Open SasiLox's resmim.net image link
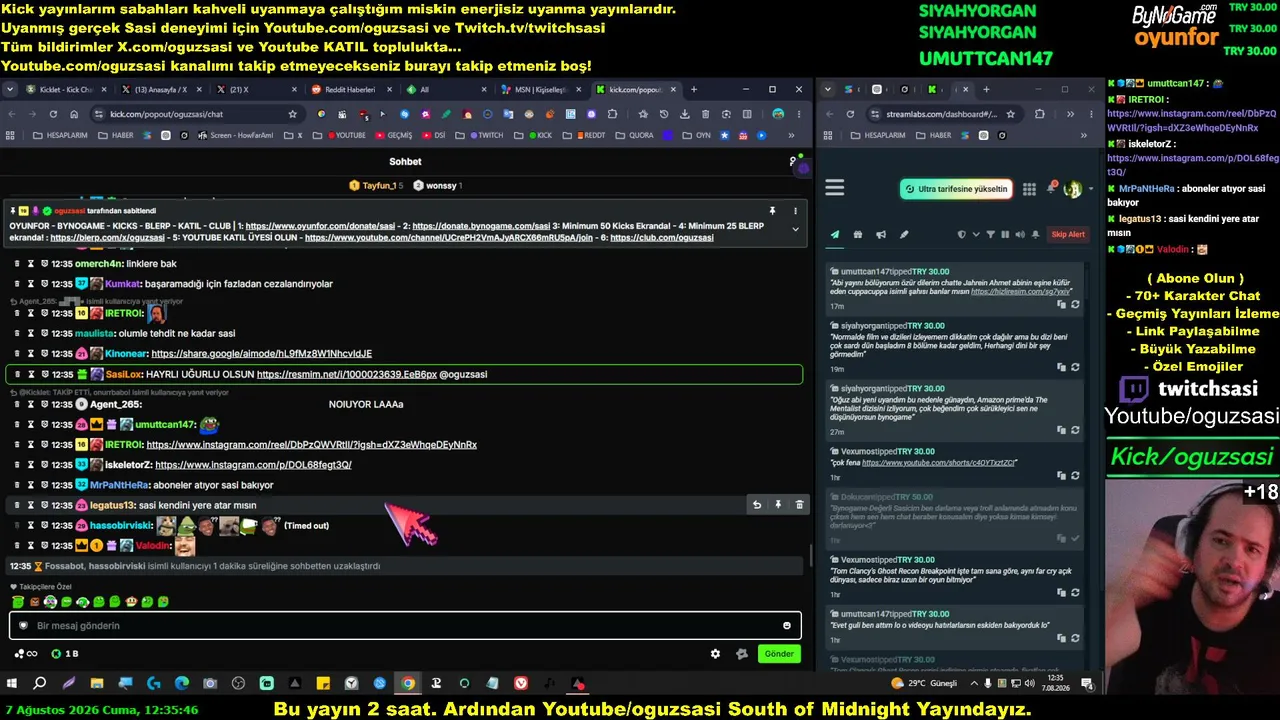Image resolution: width=1280 pixels, height=720 pixels. [x=347, y=374]
